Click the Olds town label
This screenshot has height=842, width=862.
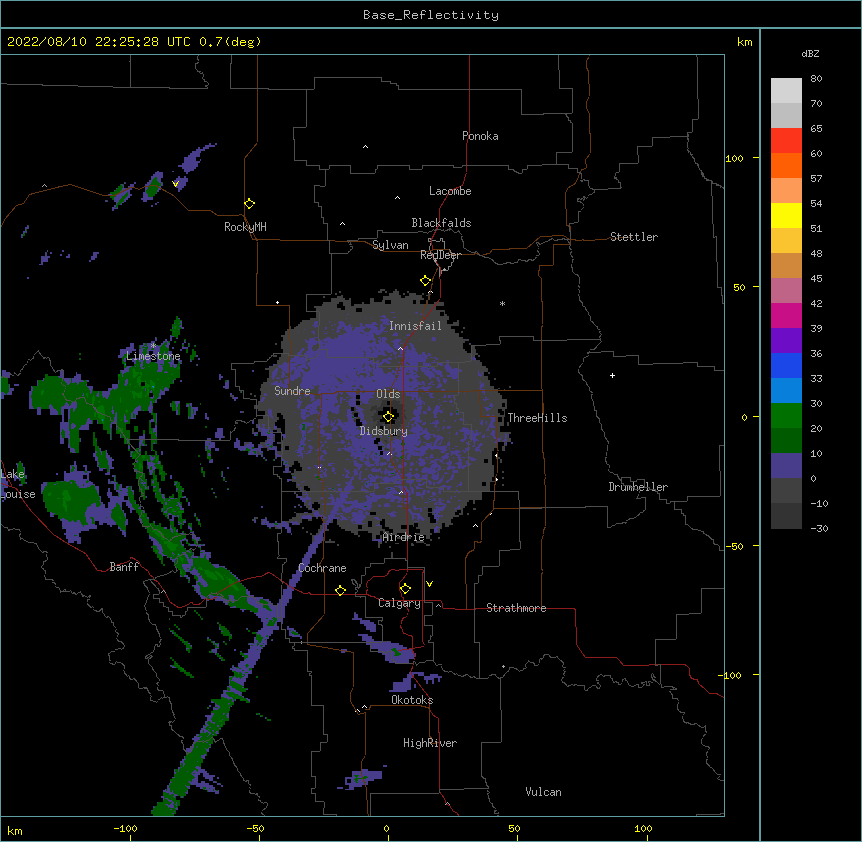[388, 394]
